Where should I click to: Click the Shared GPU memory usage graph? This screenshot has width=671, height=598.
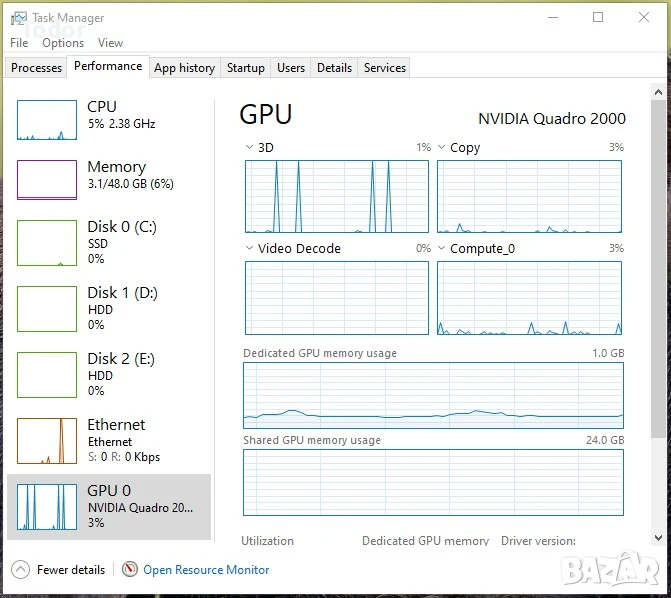[x=433, y=482]
